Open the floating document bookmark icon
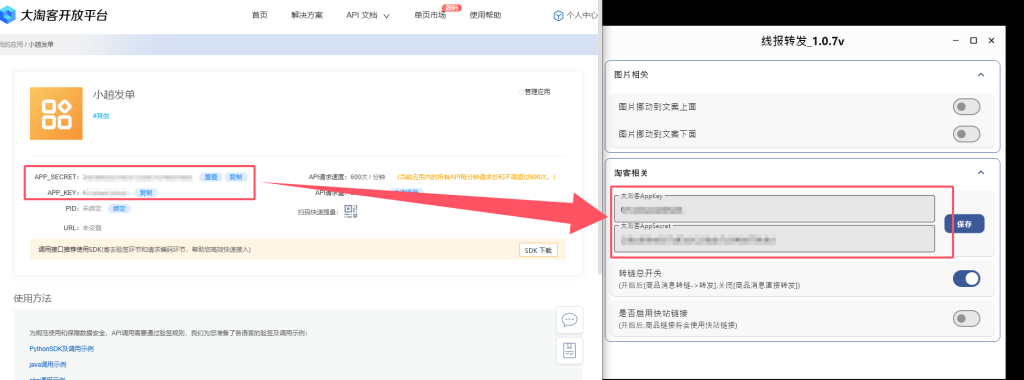1024x380 pixels. tap(569, 351)
